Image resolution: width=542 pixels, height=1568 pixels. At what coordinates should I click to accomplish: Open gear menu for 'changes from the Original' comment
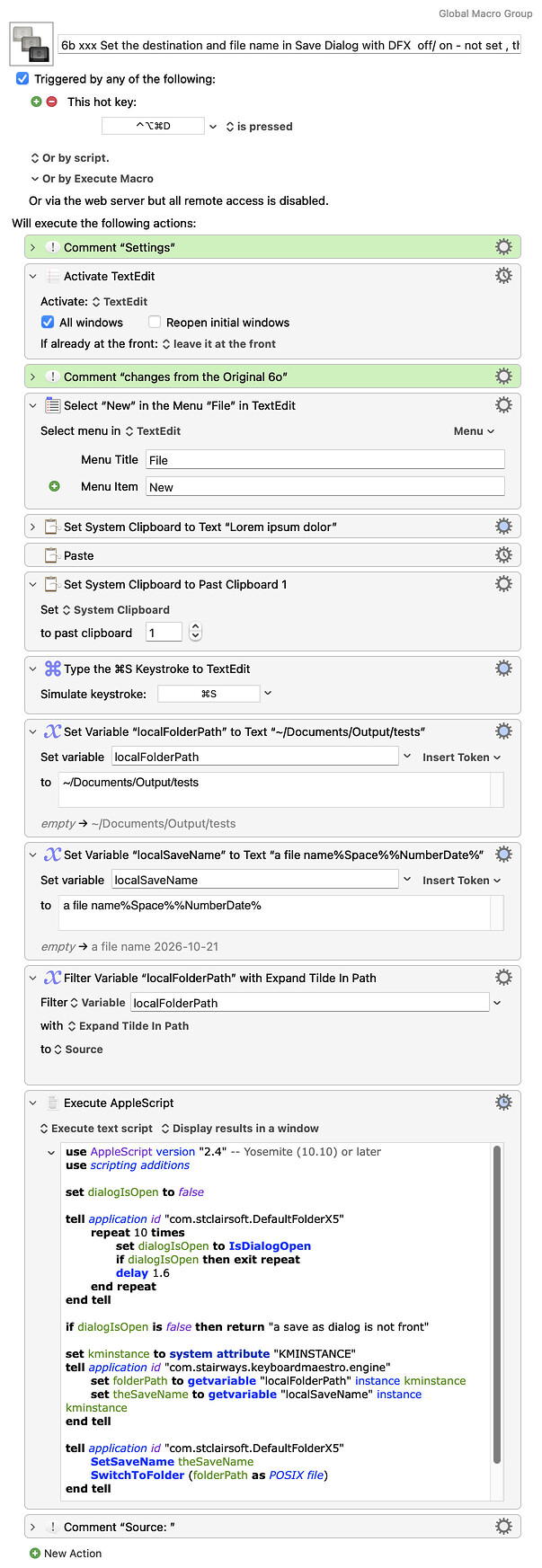click(503, 376)
